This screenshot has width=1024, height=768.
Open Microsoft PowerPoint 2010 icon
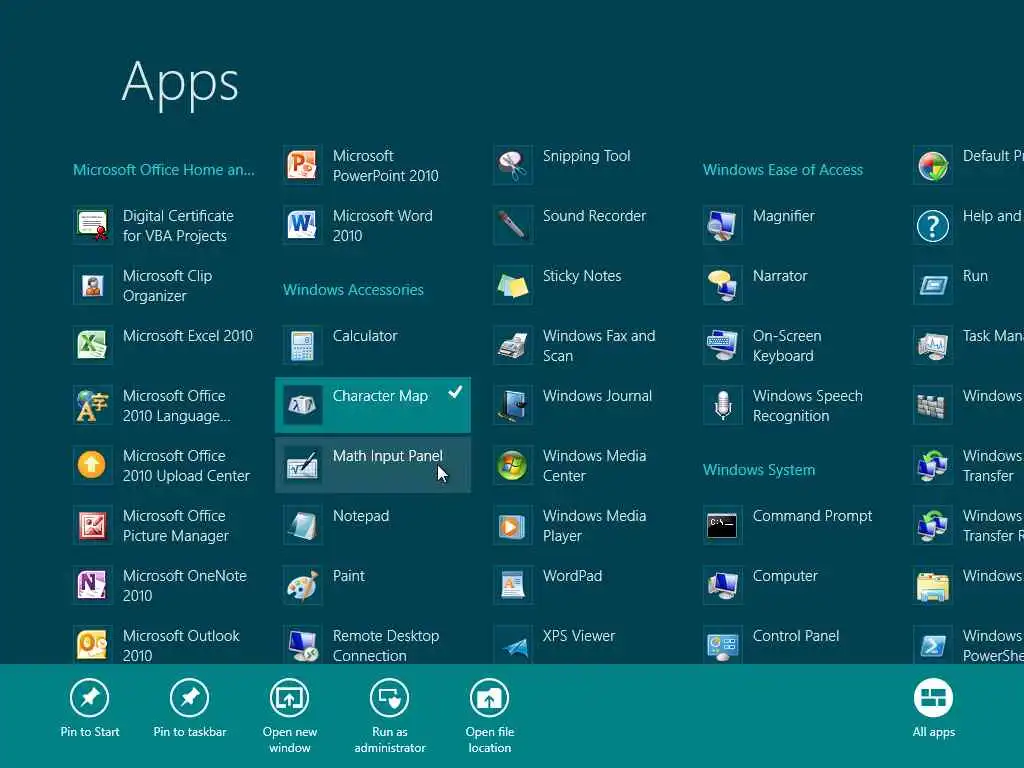302,165
